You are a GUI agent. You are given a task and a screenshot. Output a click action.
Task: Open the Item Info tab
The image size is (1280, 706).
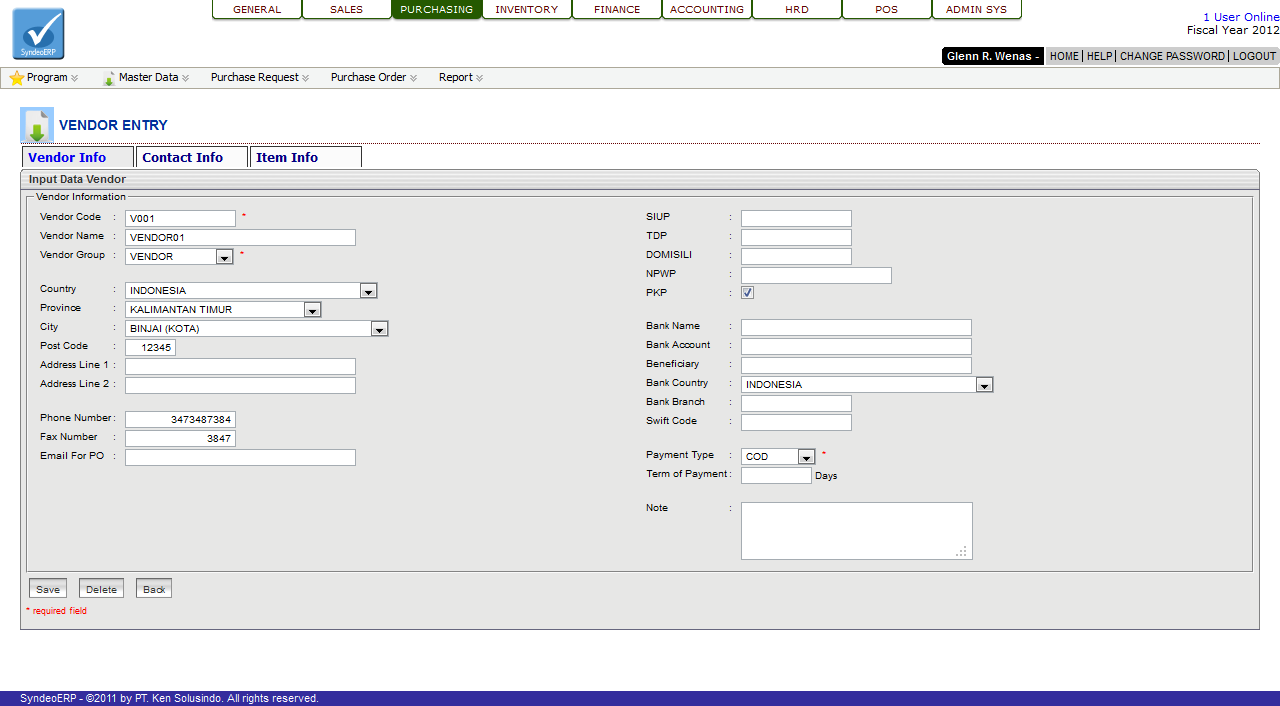point(287,157)
